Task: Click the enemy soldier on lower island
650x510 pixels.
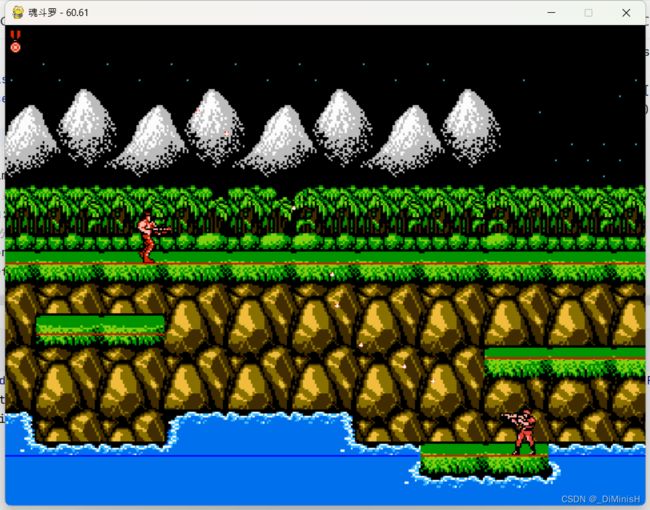Action: [x=521, y=431]
